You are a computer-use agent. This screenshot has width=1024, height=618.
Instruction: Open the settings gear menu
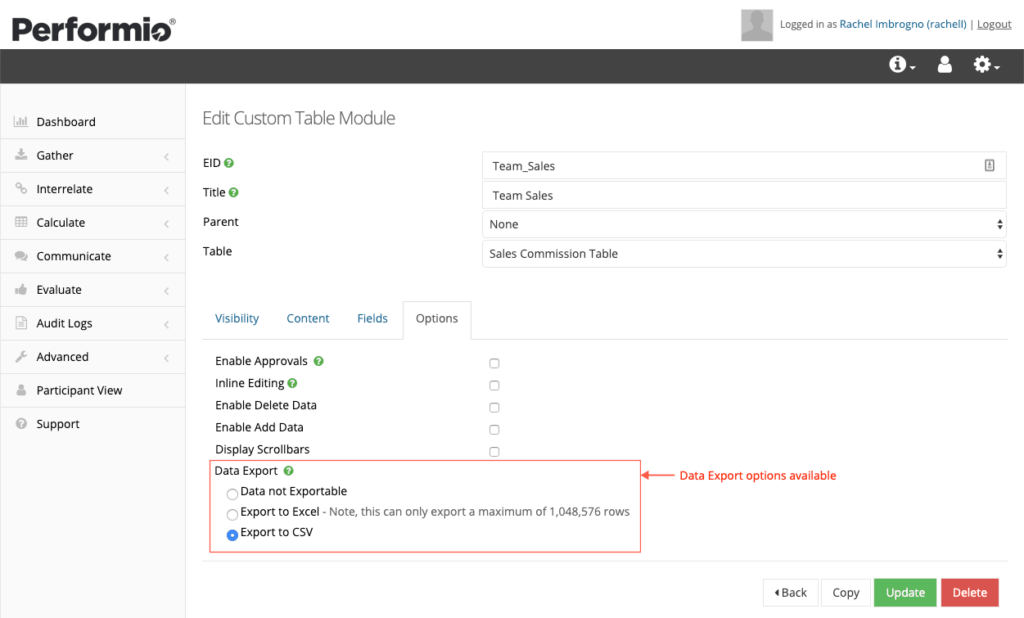pos(986,65)
